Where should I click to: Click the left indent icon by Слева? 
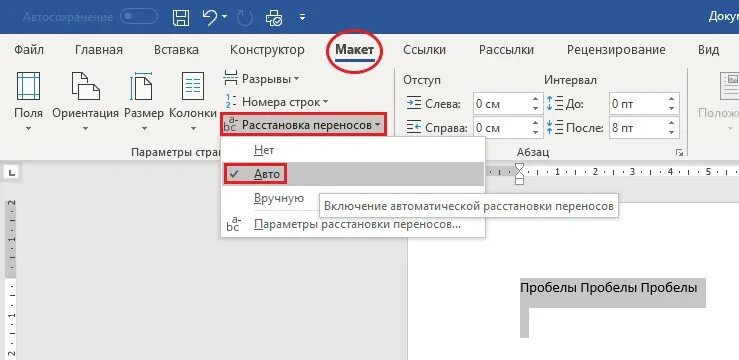pos(413,104)
